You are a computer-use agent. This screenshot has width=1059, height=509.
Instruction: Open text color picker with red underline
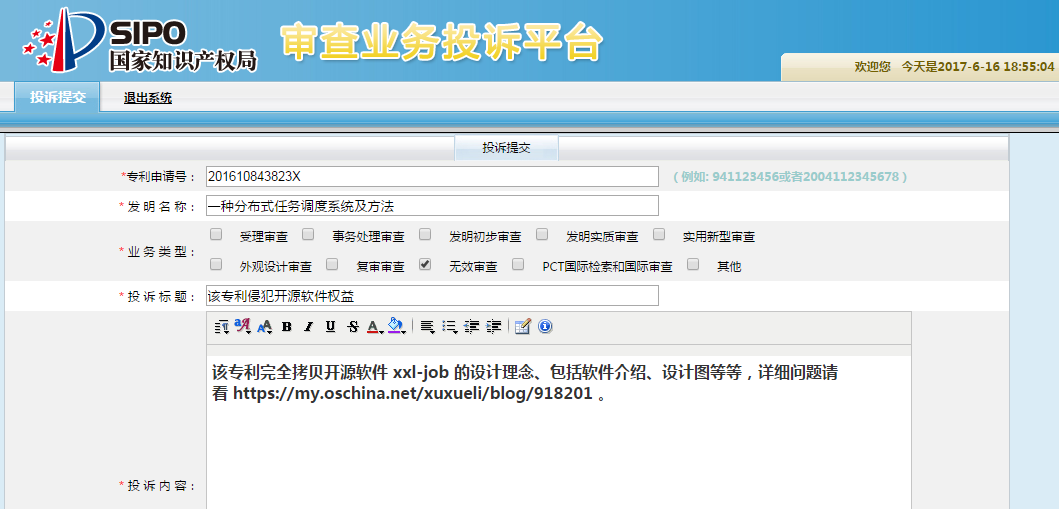pyautogui.click(x=374, y=327)
